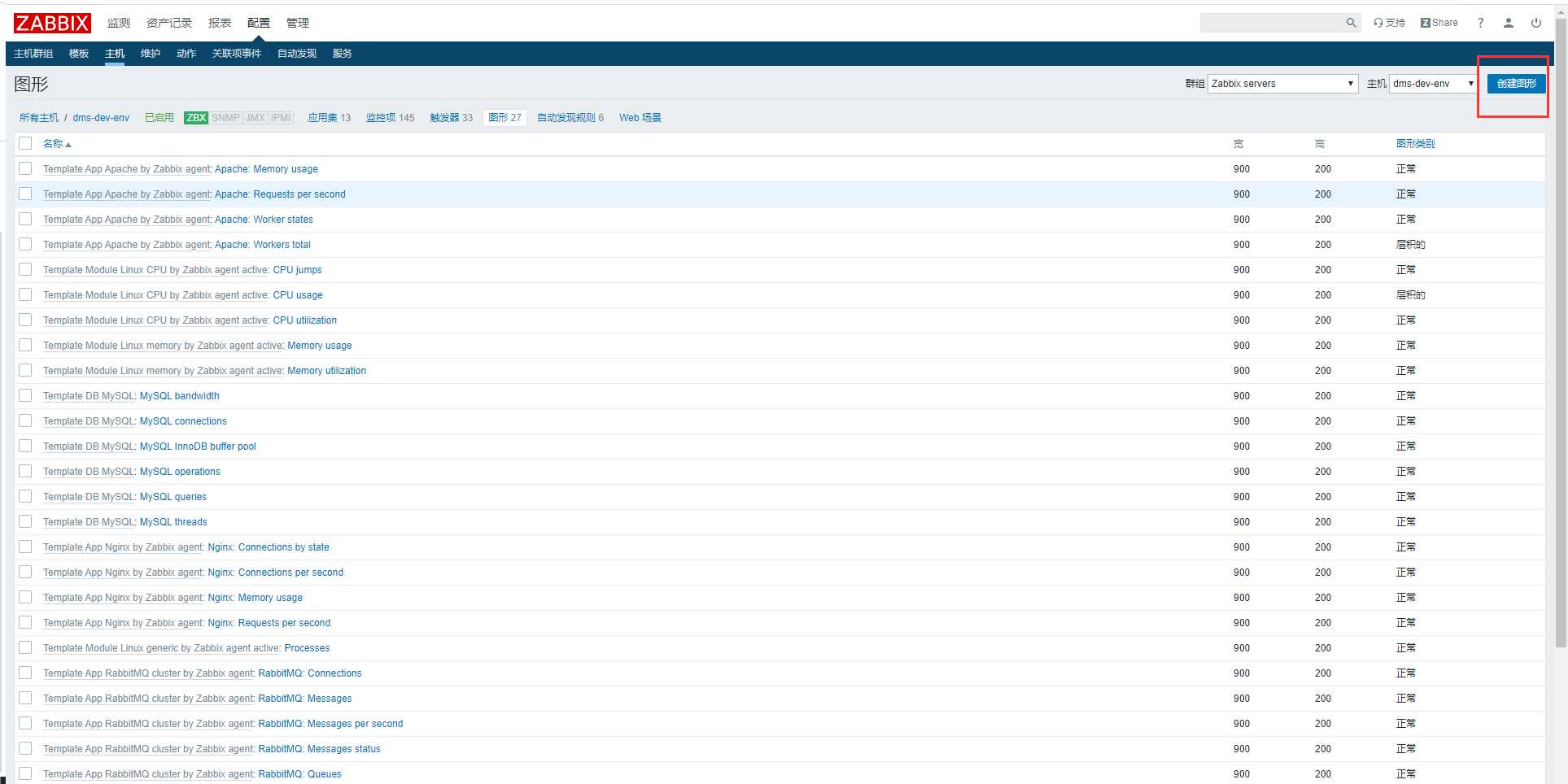This screenshot has height=784, width=1568.
Task: Go to the 动作 submenu
Action: (x=186, y=54)
